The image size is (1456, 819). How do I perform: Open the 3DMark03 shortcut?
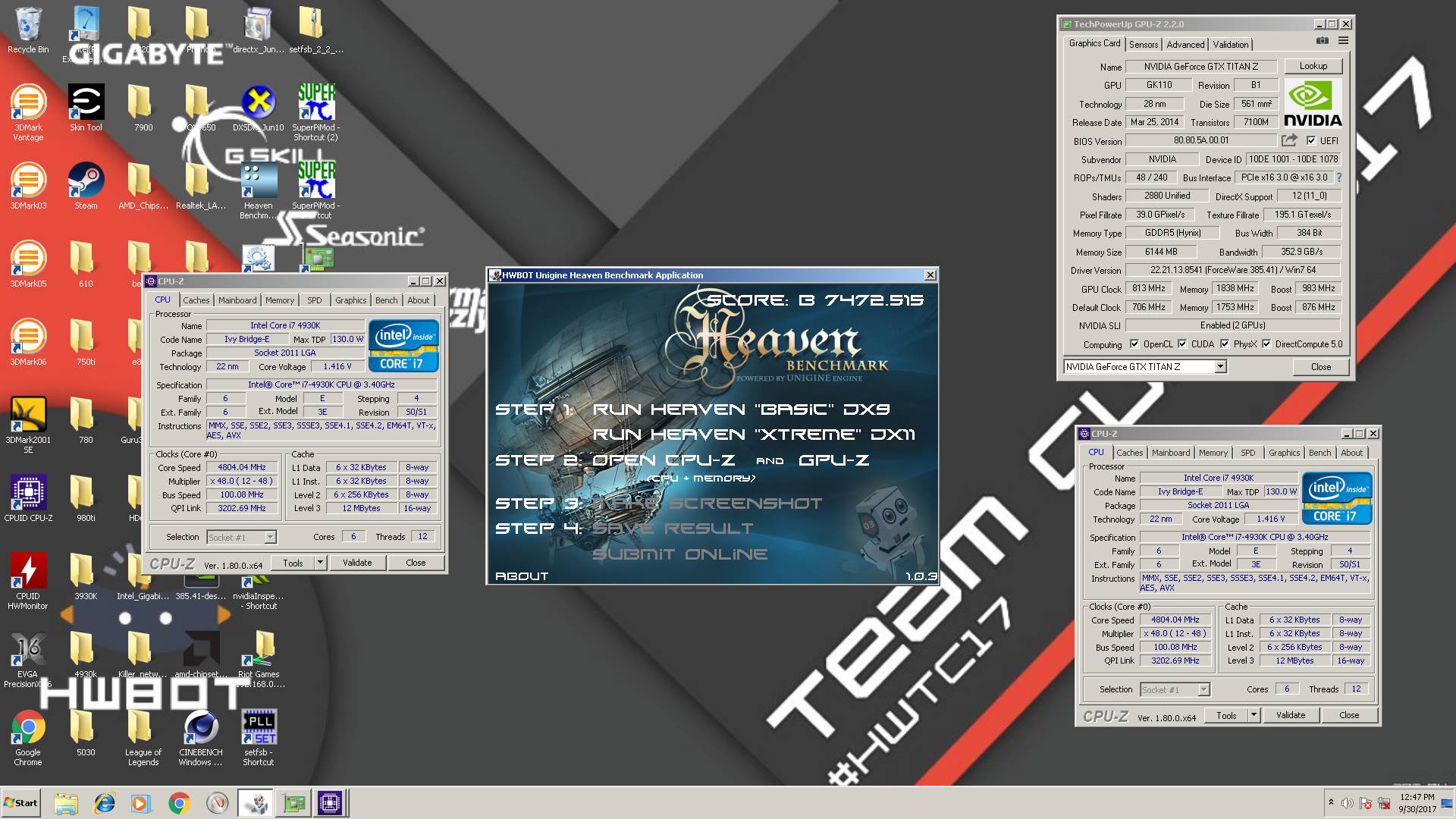[x=28, y=186]
